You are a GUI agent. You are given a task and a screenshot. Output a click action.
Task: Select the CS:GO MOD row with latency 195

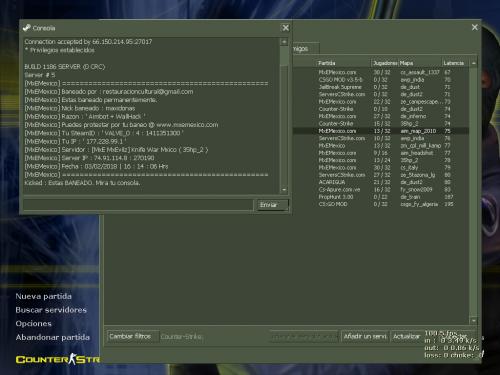pos(381,204)
